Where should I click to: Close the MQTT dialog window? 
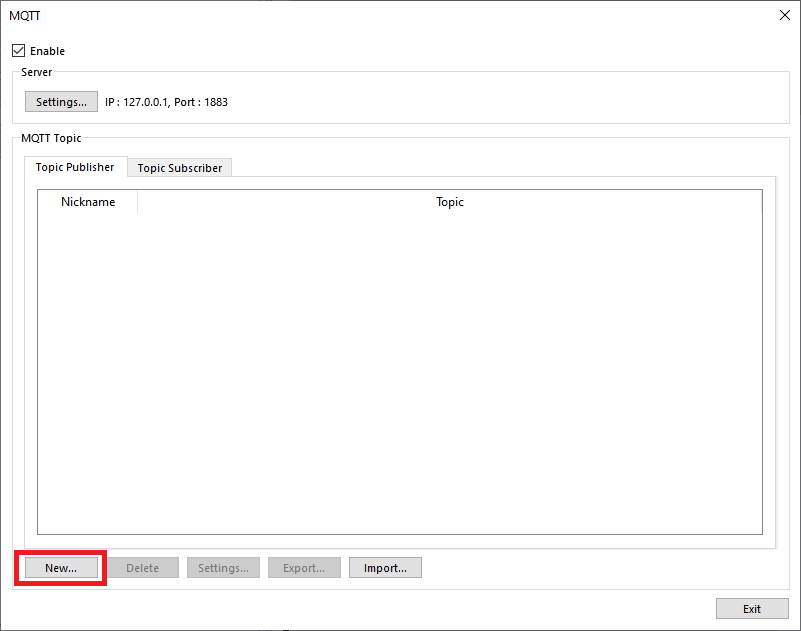coord(785,15)
